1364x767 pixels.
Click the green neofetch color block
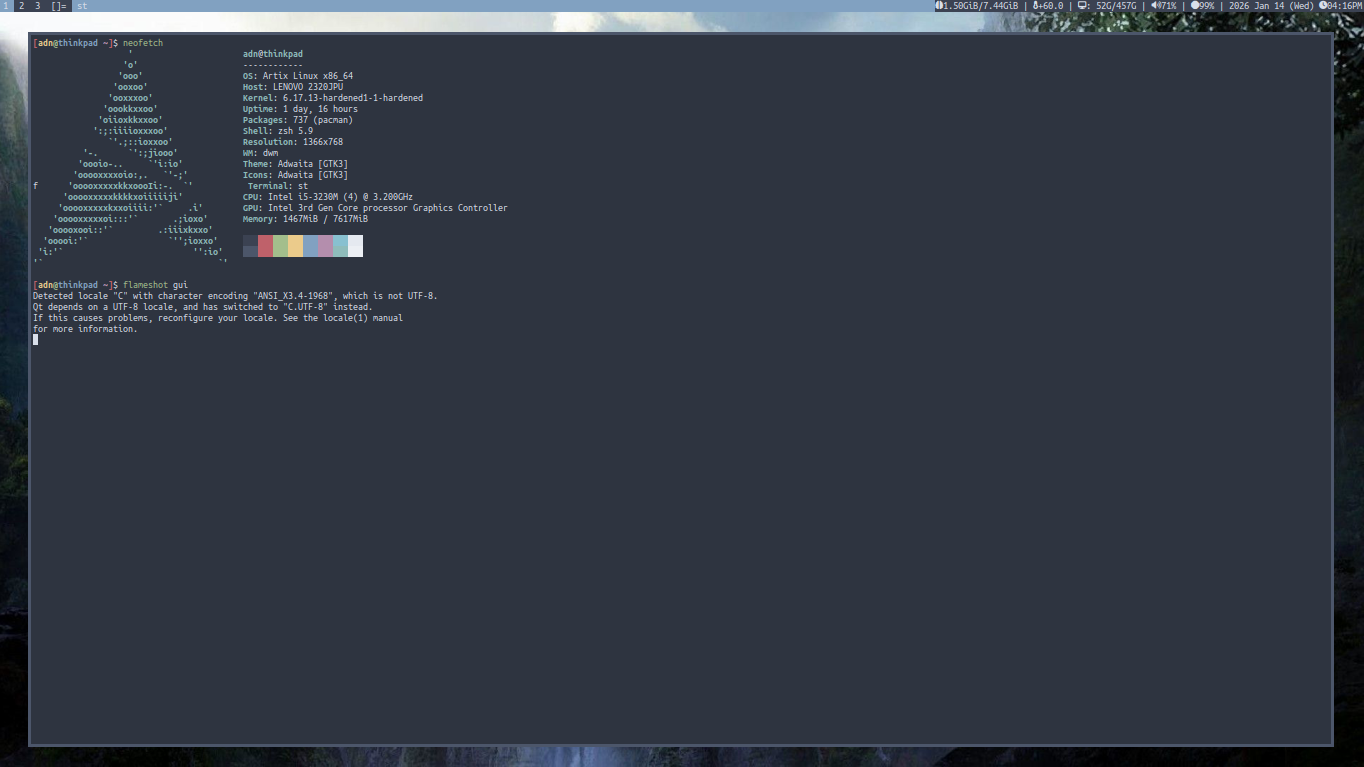coord(280,246)
